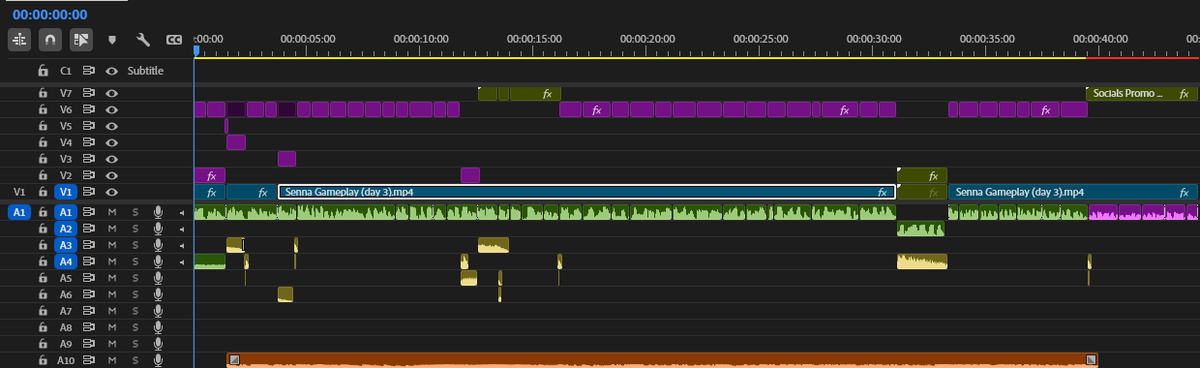Image resolution: width=1200 pixels, height=368 pixels.
Task: Toggle track targeting for V1
Action: (66, 191)
